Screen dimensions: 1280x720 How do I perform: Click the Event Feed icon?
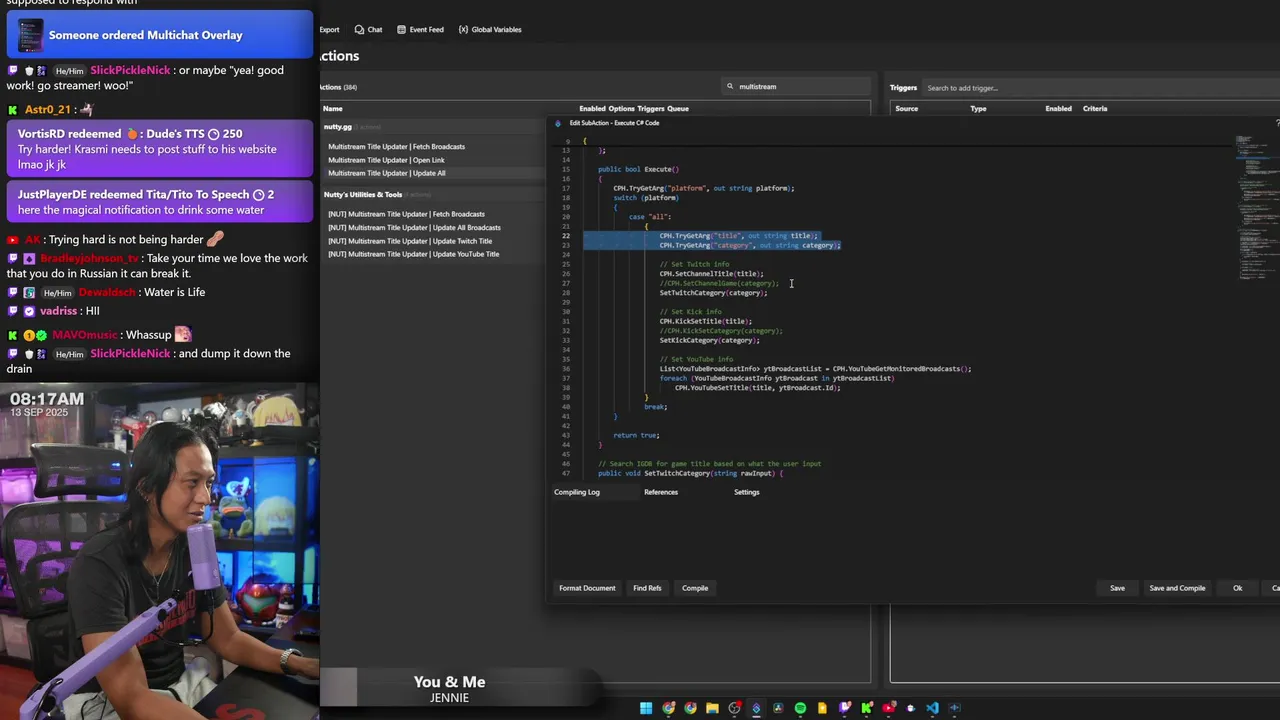[x=401, y=29]
